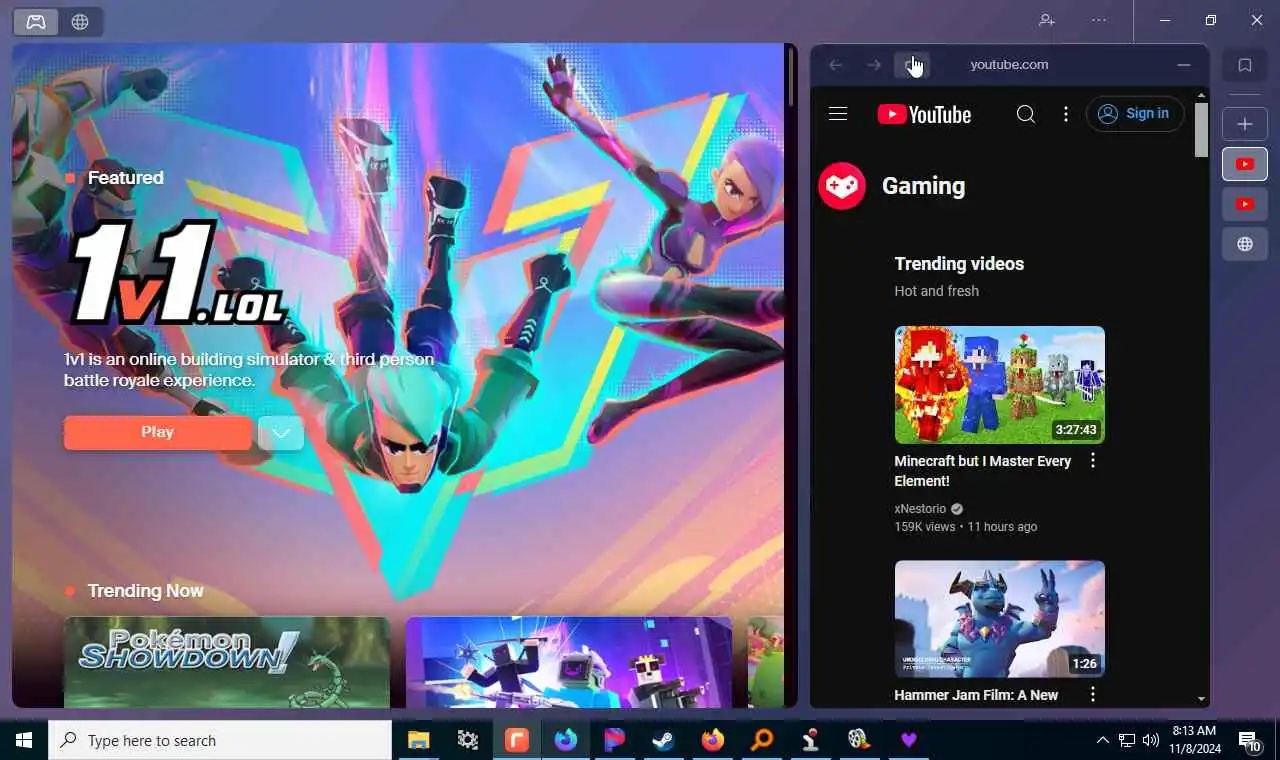The height and width of the screenshot is (760, 1280).
Task: Go forward in the youtube.com side panel
Action: (x=874, y=65)
